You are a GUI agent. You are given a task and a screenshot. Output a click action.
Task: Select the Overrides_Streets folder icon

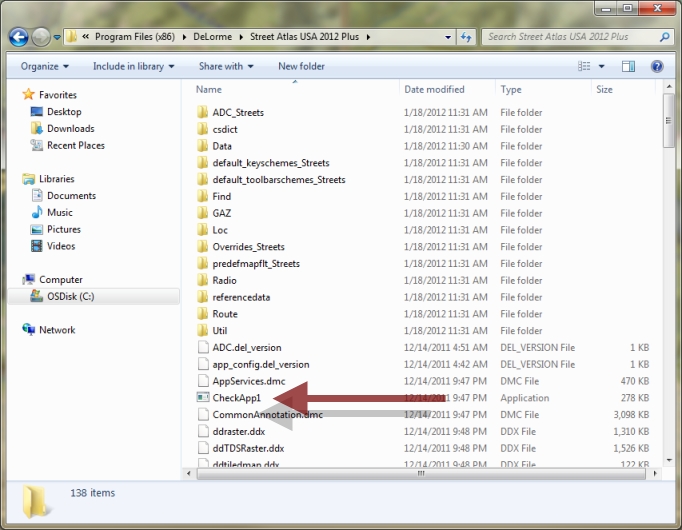pyautogui.click(x=202, y=247)
